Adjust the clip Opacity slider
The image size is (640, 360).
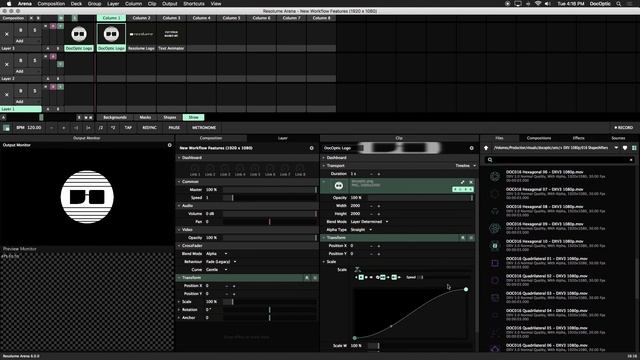pos(420,198)
